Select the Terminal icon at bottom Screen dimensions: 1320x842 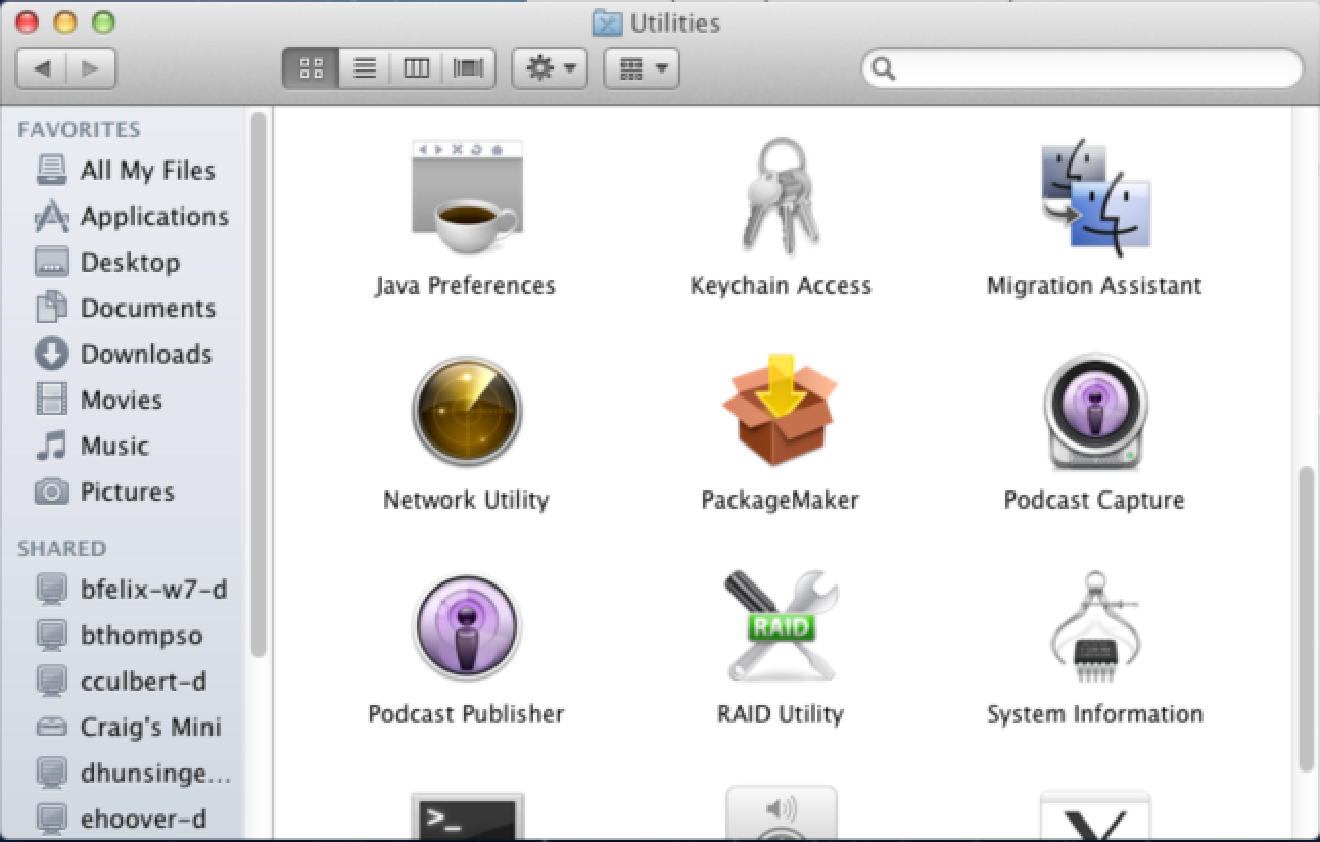tap(467, 816)
